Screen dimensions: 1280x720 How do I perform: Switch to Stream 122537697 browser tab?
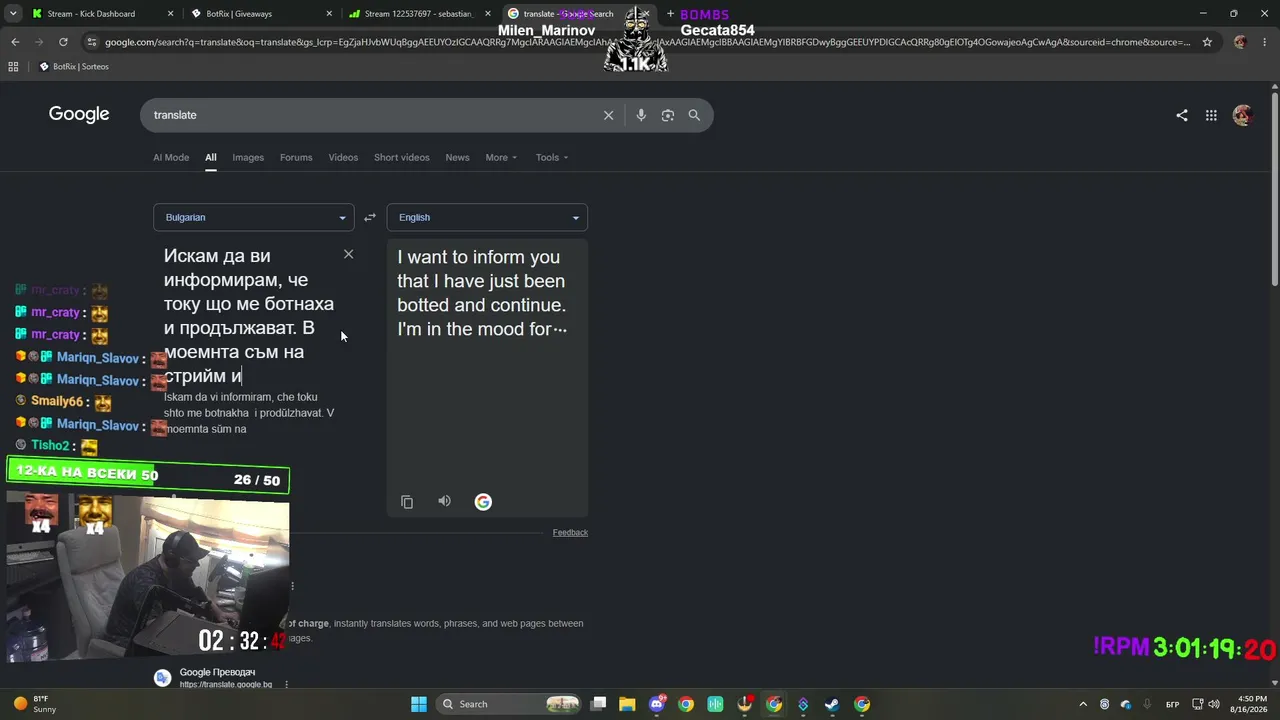420,14
